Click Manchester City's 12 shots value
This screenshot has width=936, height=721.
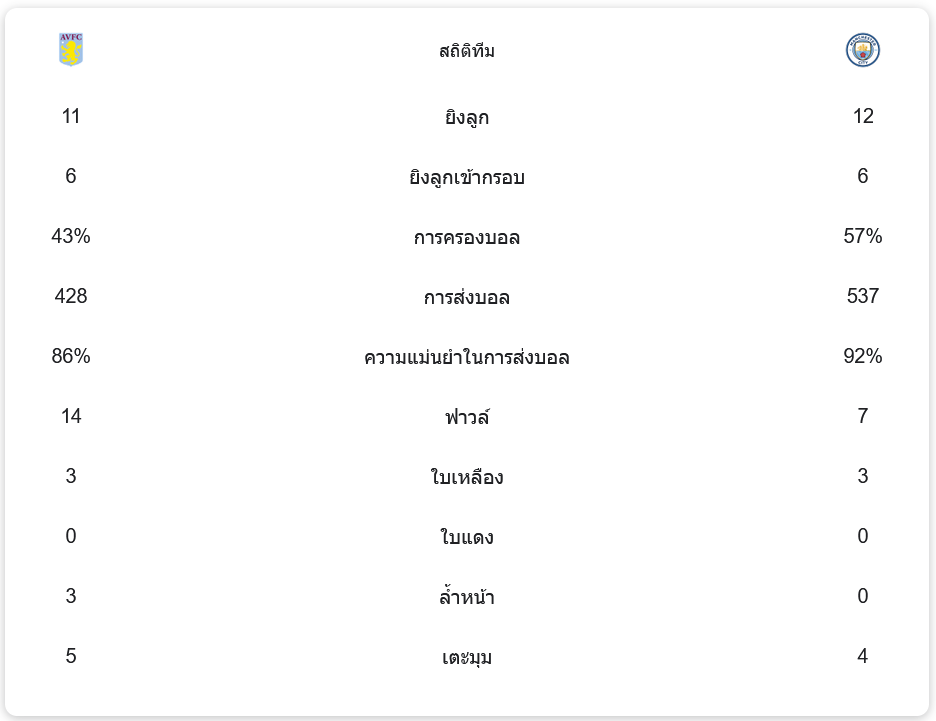point(863,116)
